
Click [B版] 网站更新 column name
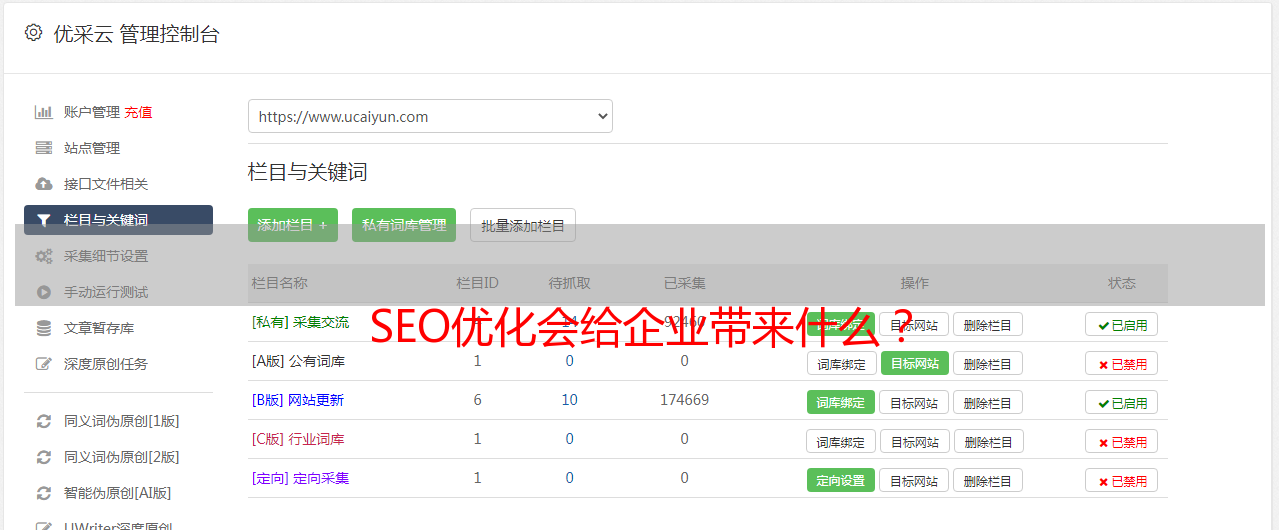tap(297, 400)
